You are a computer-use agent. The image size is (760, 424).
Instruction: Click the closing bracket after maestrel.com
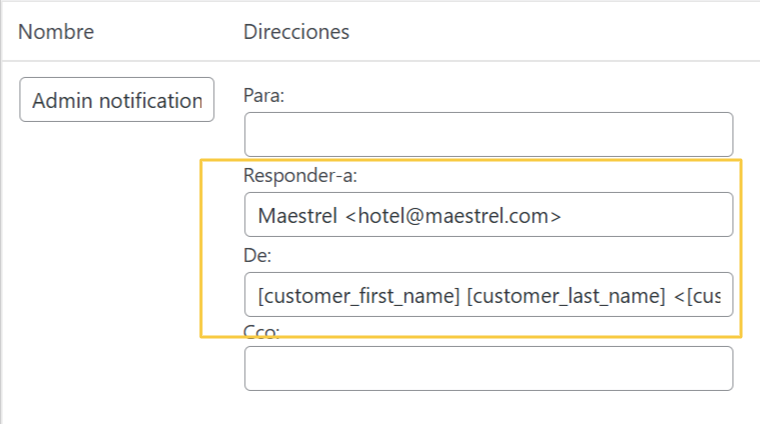click(x=556, y=215)
